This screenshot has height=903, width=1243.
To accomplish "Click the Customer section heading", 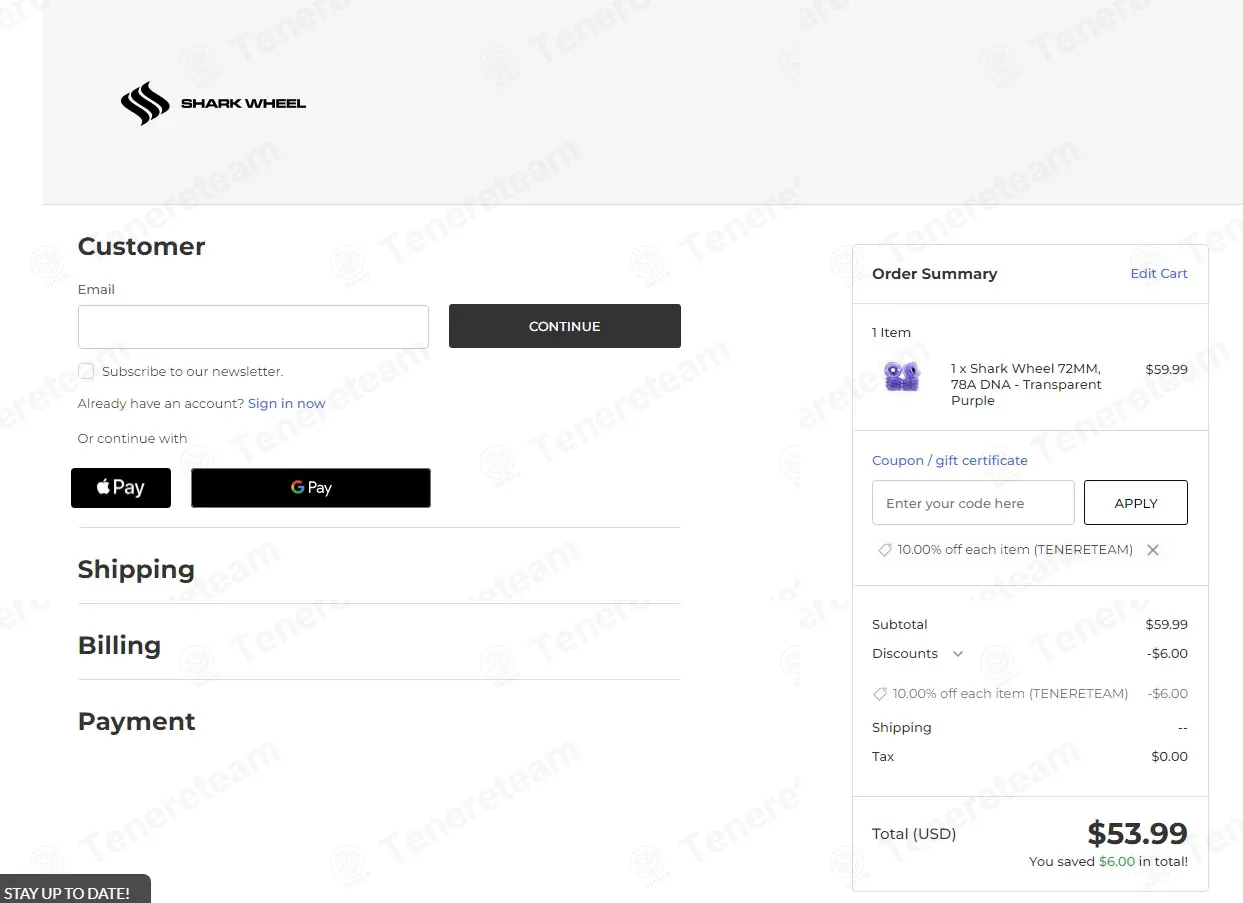I will coord(141,246).
